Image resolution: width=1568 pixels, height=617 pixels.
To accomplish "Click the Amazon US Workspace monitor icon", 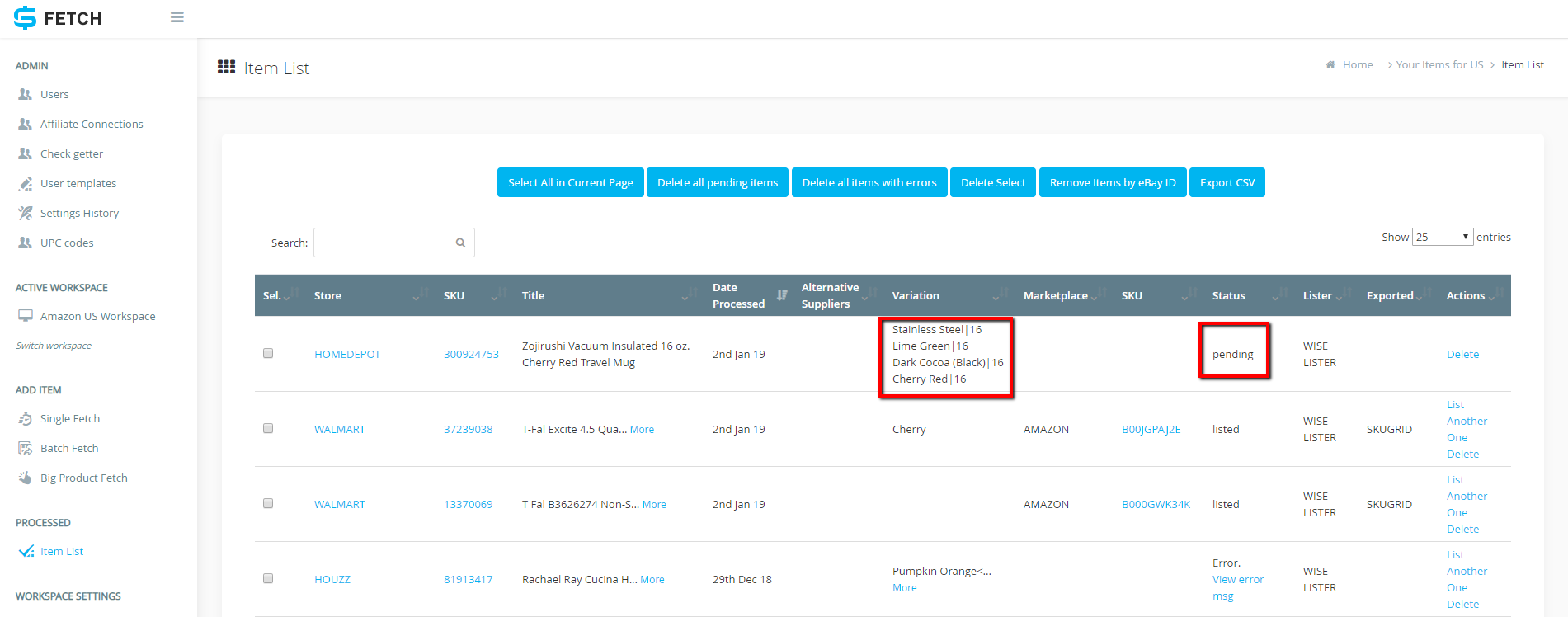I will (26, 316).
